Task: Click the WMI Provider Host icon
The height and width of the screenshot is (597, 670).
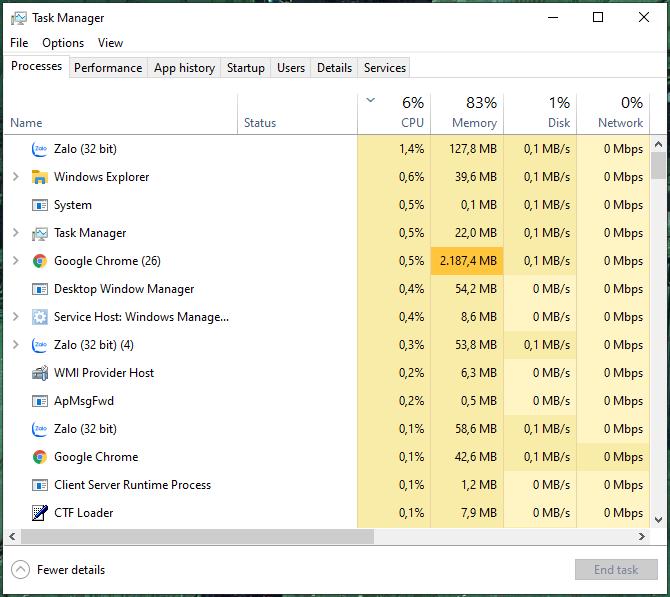Action: click(39, 373)
